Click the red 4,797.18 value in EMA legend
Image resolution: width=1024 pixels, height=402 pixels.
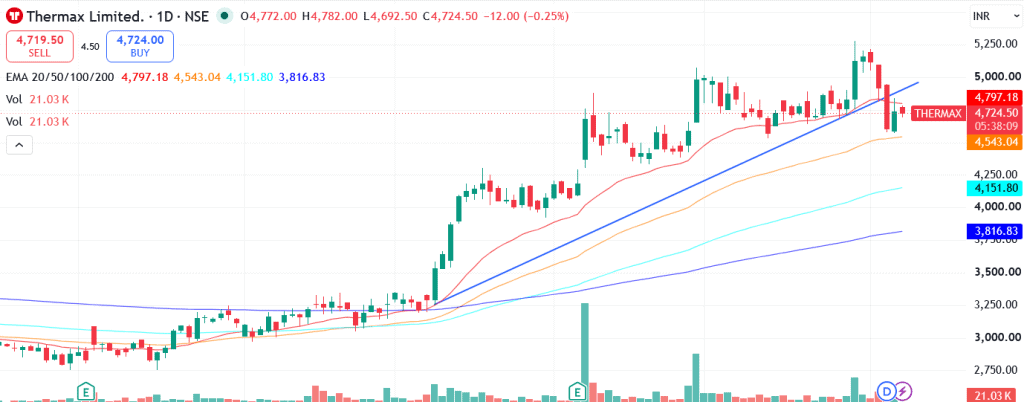pyautogui.click(x=144, y=77)
